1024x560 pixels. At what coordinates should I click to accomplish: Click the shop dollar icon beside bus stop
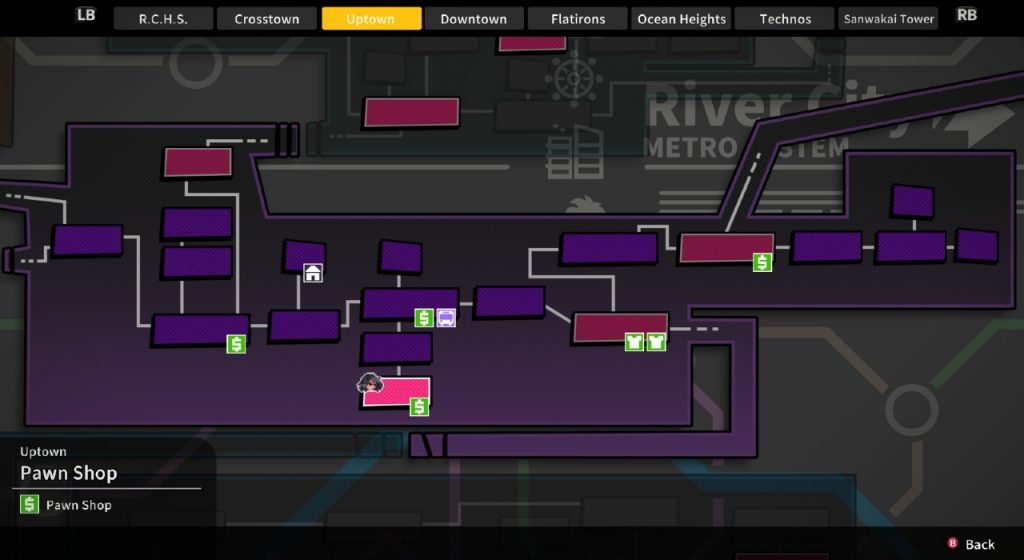(424, 318)
